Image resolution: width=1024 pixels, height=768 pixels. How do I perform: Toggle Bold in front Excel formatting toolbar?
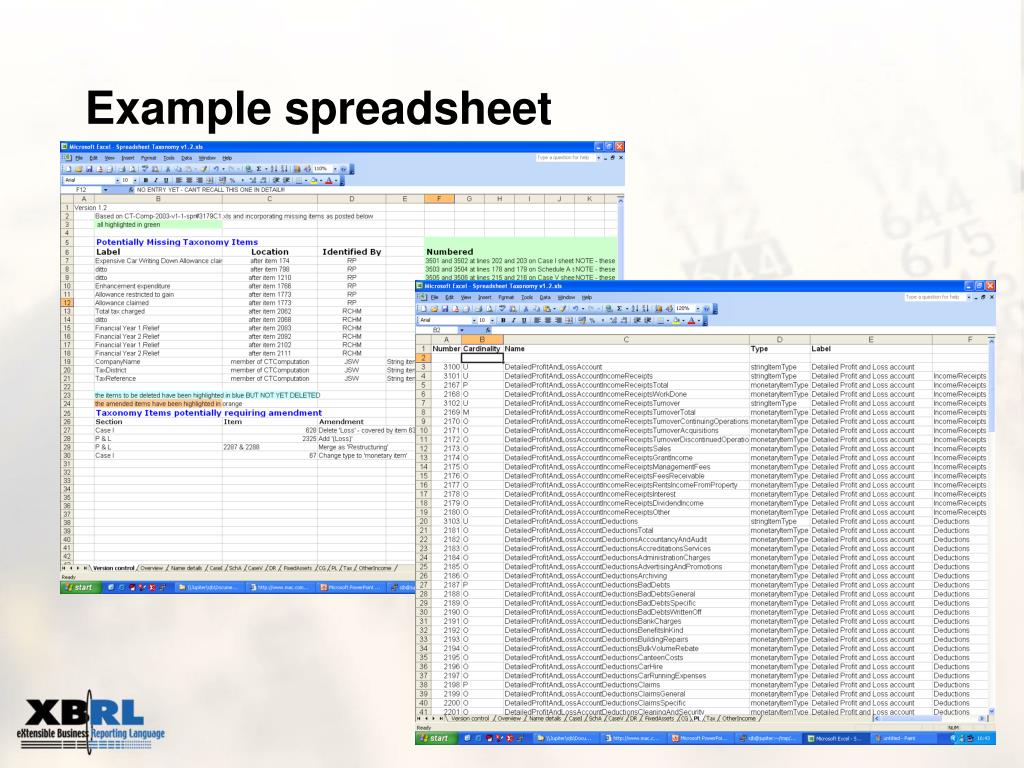click(503, 320)
